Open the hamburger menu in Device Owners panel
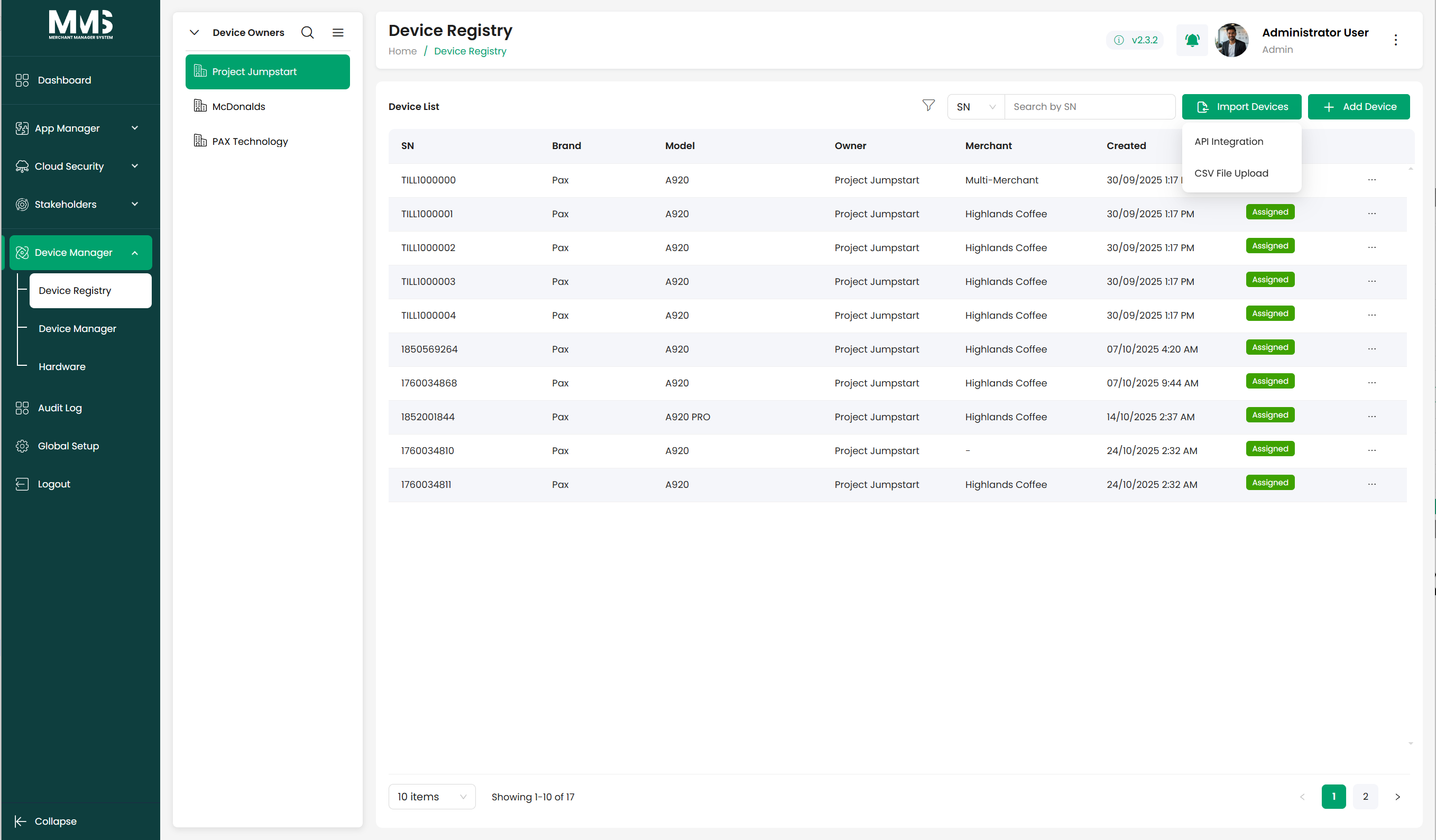Screen dimensions: 1436x840 [x=338, y=32]
